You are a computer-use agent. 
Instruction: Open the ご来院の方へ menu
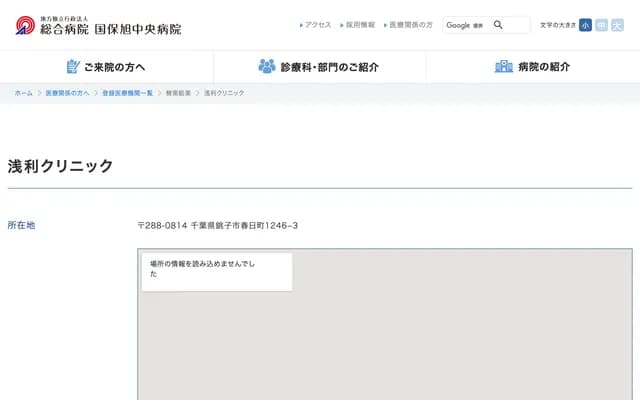coord(106,67)
